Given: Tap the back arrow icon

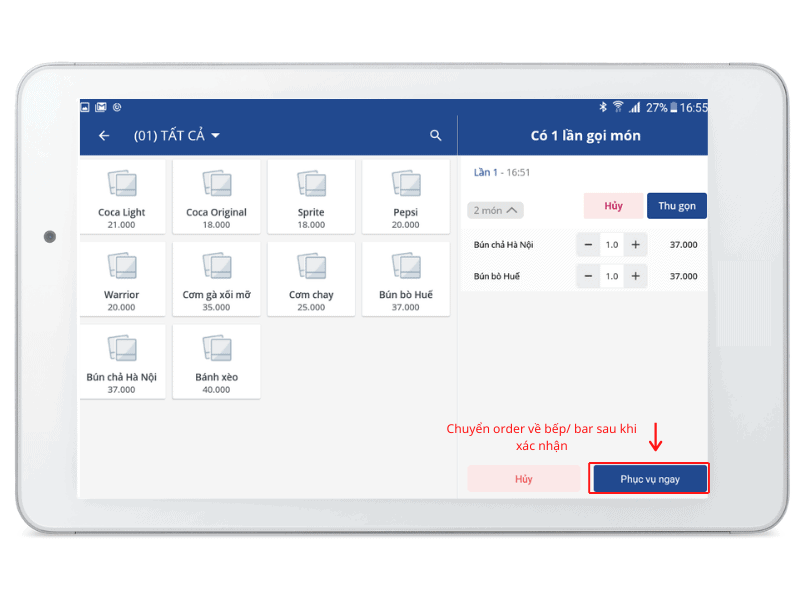Looking at the screenshot, I should (x=104, y=136).
